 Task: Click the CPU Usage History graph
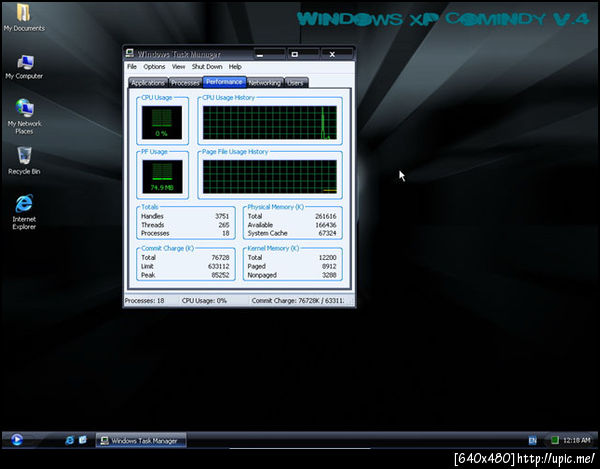pos(270,123)
